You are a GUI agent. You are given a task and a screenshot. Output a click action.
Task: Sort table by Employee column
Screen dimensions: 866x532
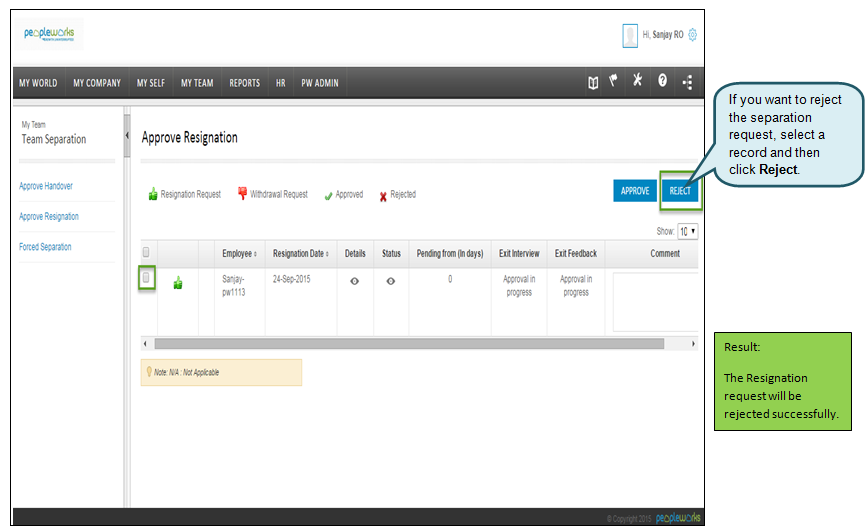click(239, 254)
